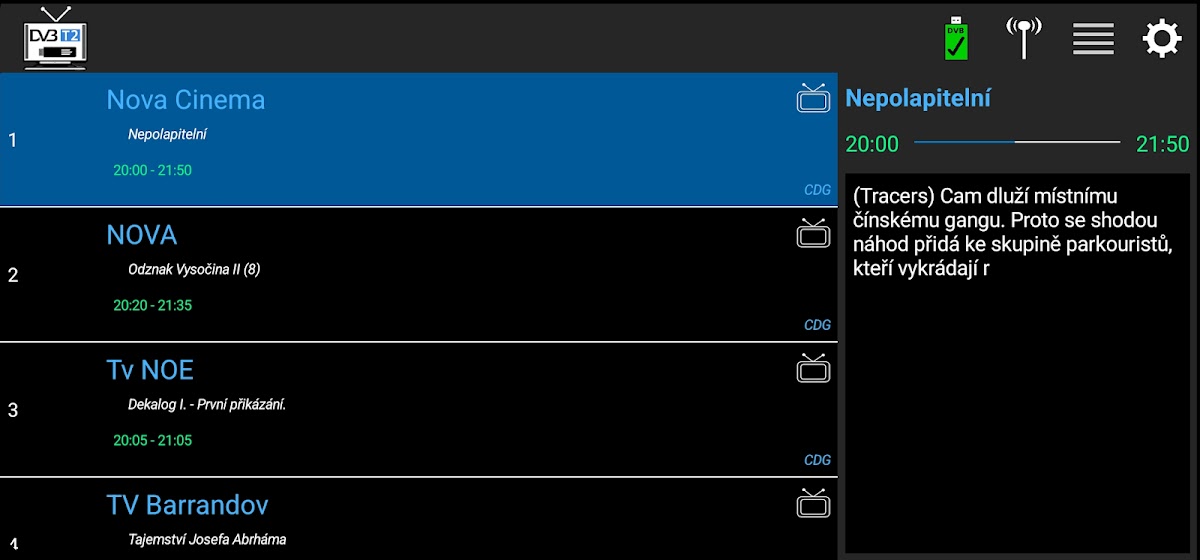Viewport: 1200px width, 560px height.
Task: Click the Dekalog I. programme title
Action: click(207, 404)
